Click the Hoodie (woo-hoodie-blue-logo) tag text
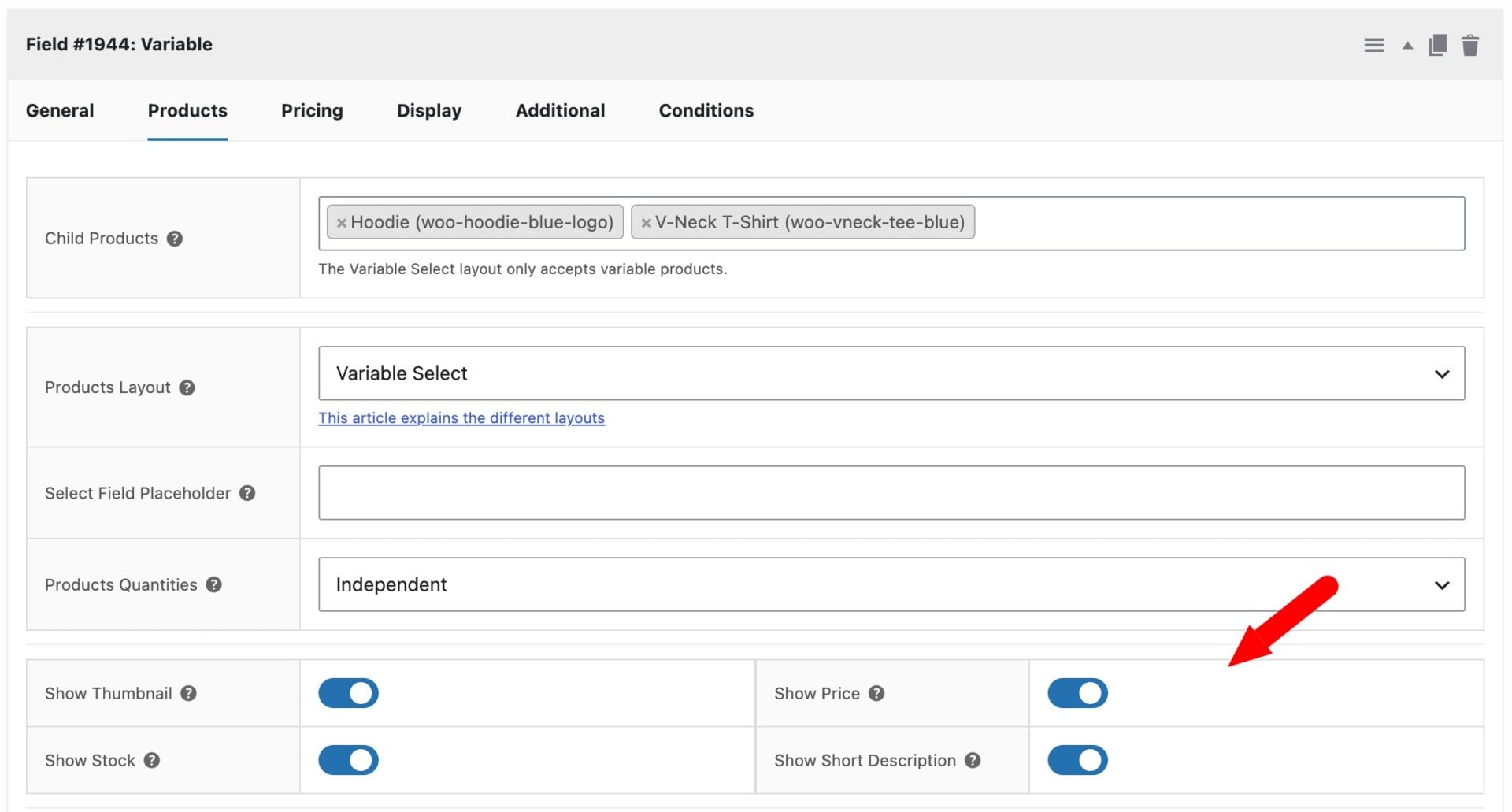This screenshot has height=812, width=1512. point(482,223)
